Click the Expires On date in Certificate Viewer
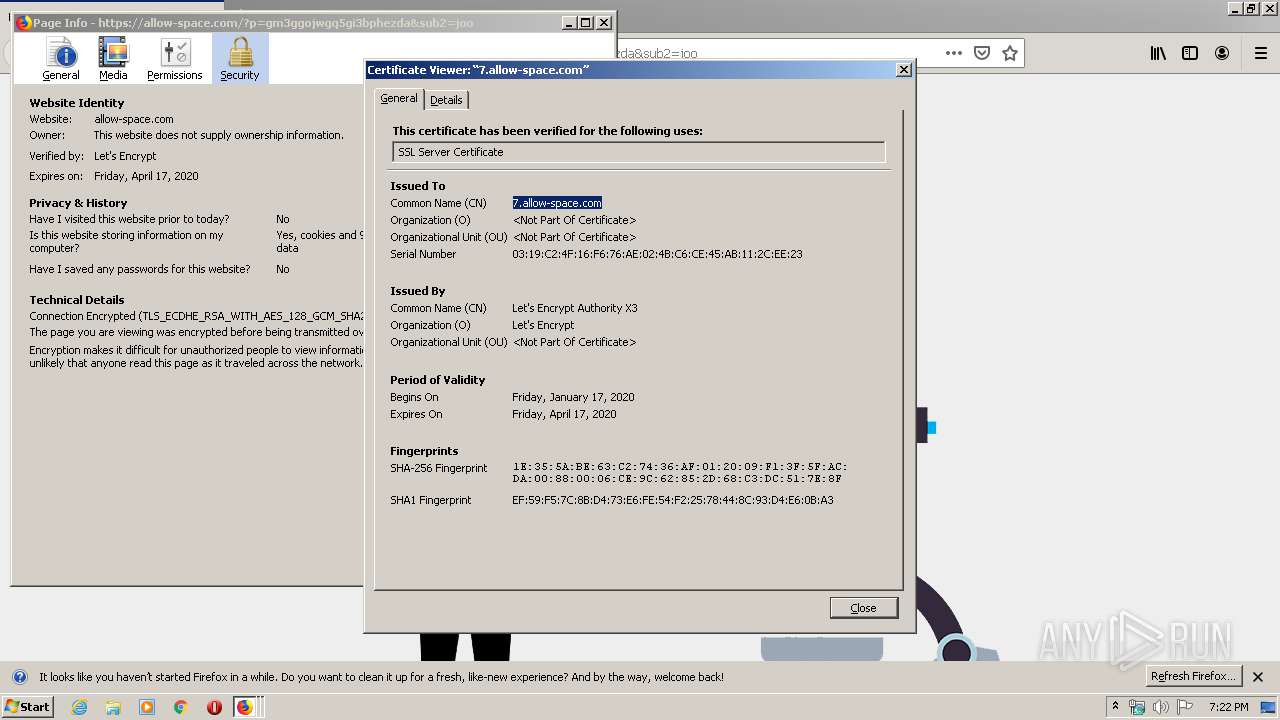Image resolution: width=1280 pixels, height=720 pixels. click(x=564, y=414)
